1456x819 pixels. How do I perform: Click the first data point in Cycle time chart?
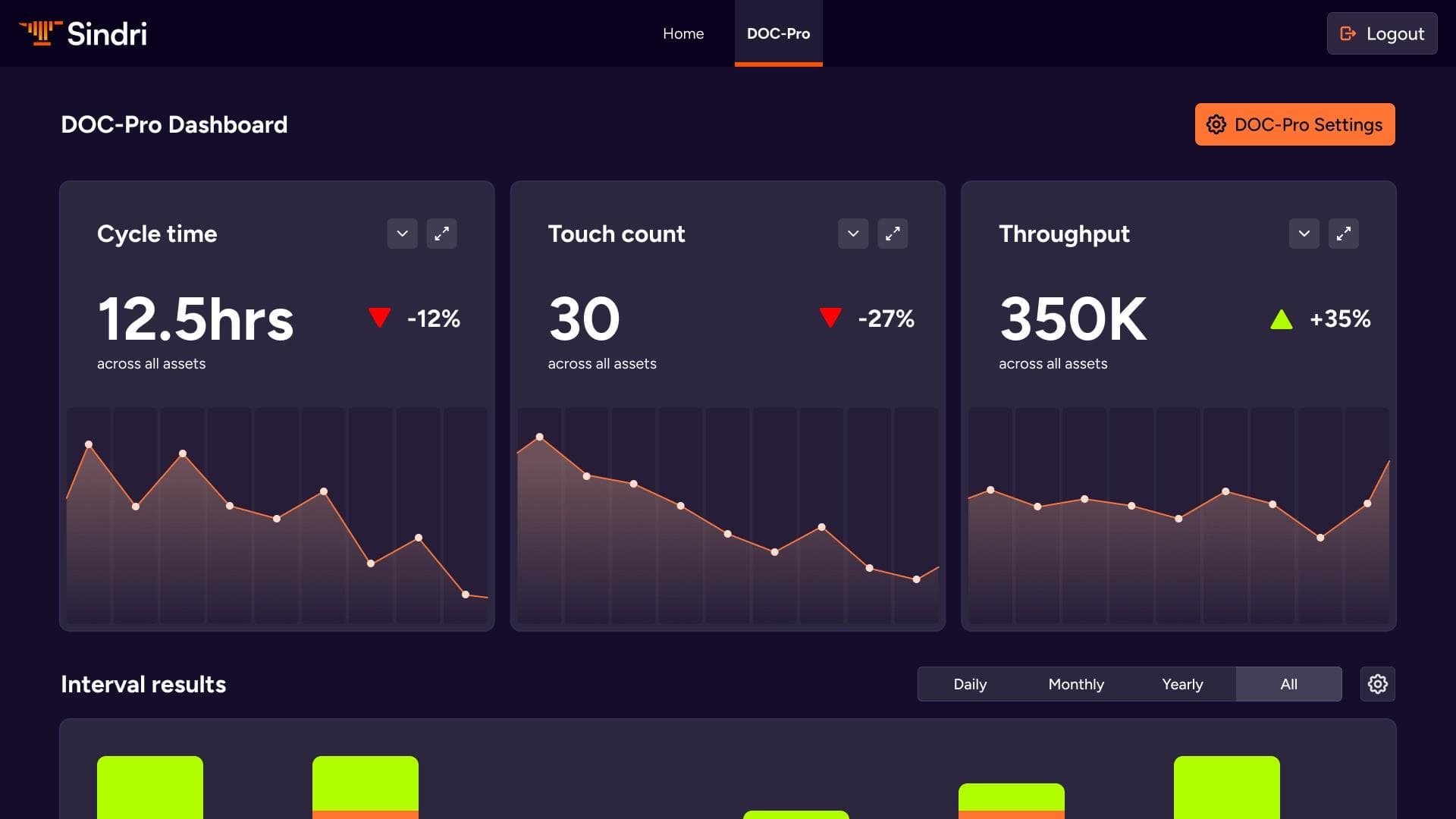point(89,444)
